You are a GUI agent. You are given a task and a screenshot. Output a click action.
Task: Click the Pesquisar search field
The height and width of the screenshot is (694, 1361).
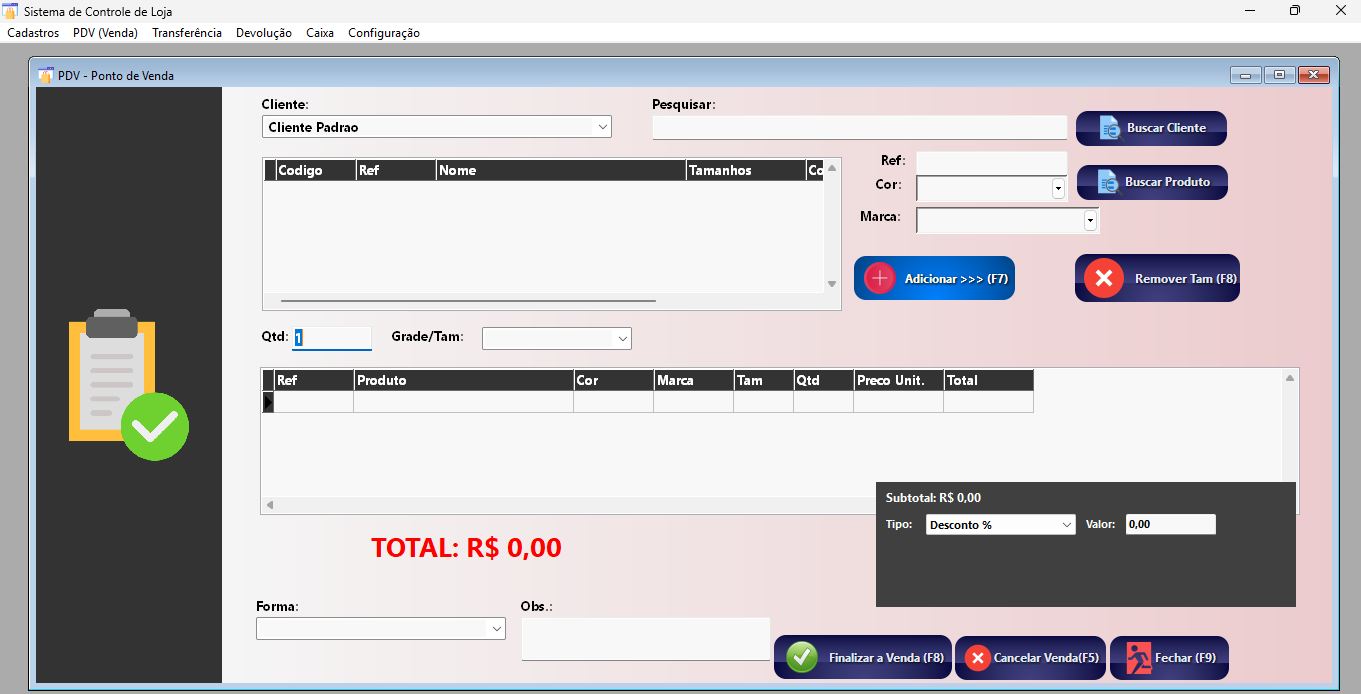[859, 127]
